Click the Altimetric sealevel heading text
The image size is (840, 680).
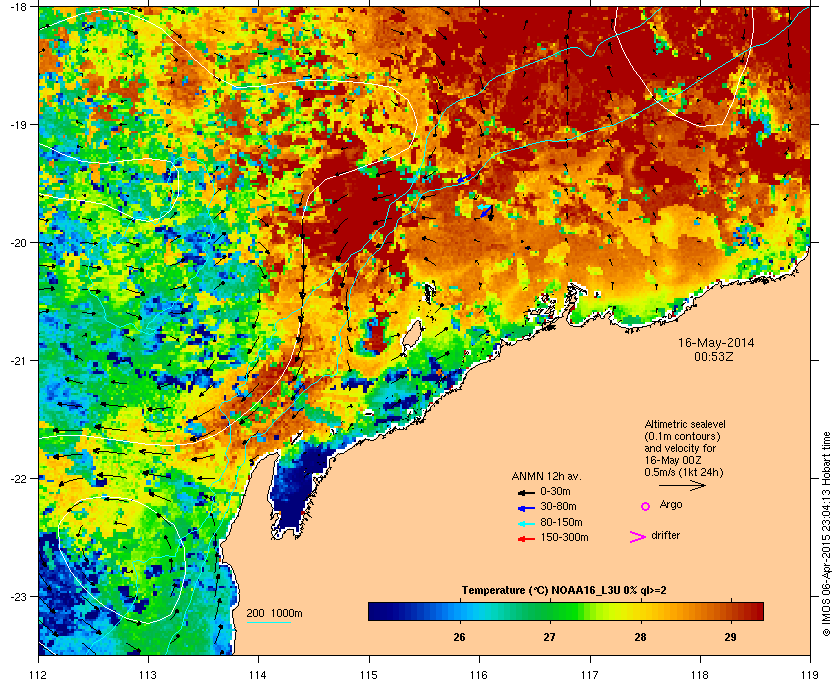(685, 424)
